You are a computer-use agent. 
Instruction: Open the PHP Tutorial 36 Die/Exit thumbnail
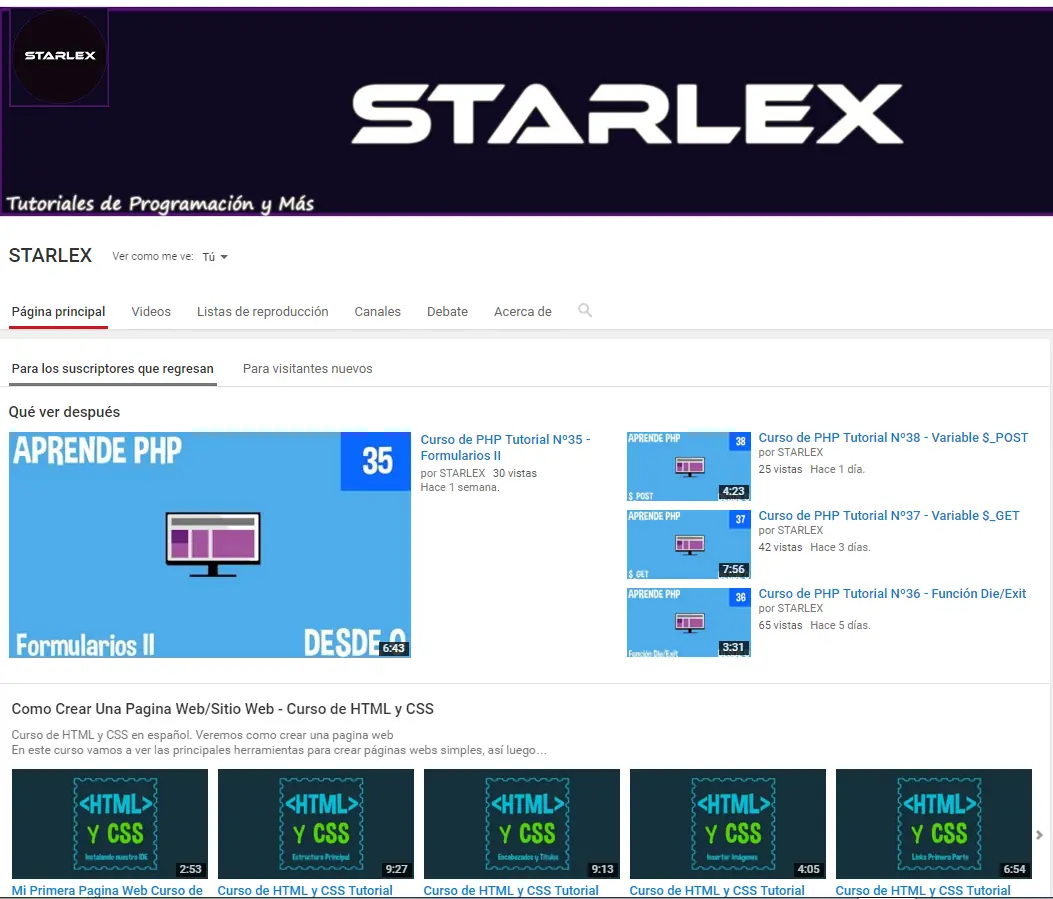[688, 622]
